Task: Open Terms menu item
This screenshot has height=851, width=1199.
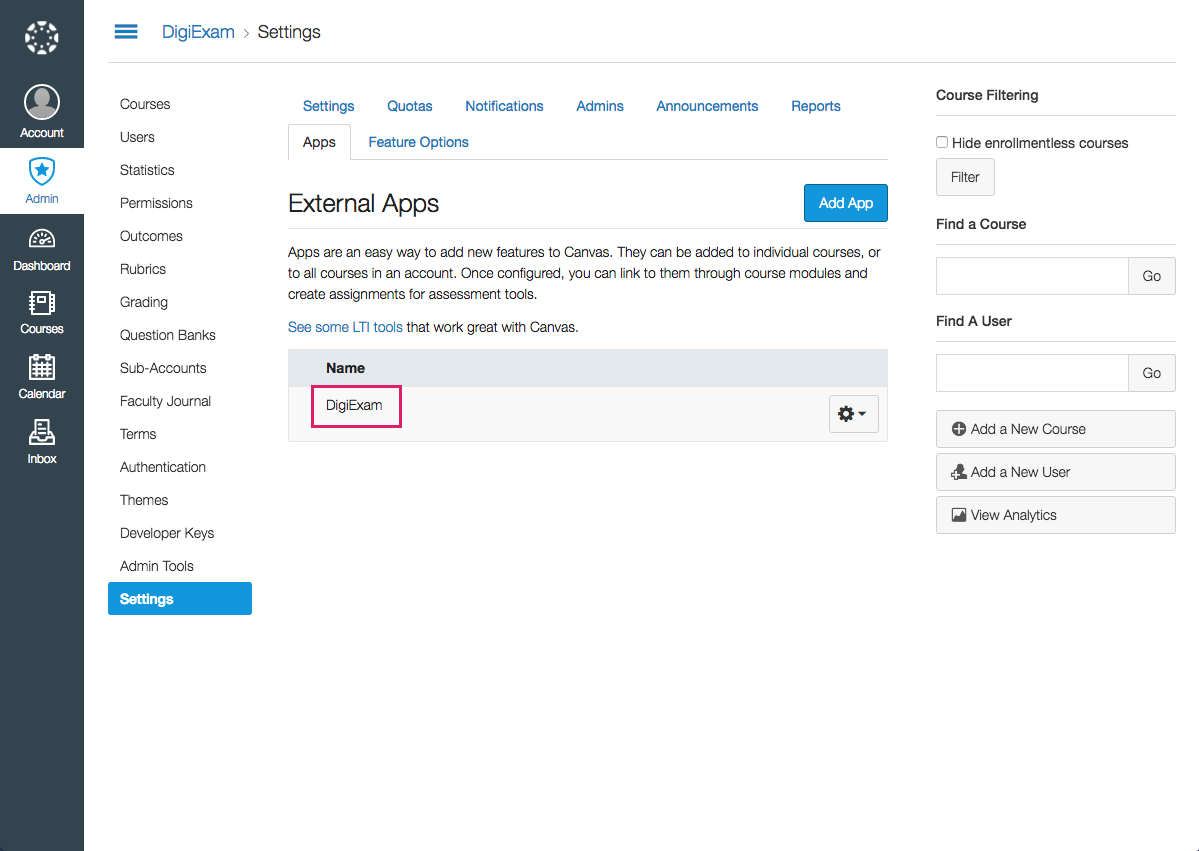Action: [x=138, y=434]
